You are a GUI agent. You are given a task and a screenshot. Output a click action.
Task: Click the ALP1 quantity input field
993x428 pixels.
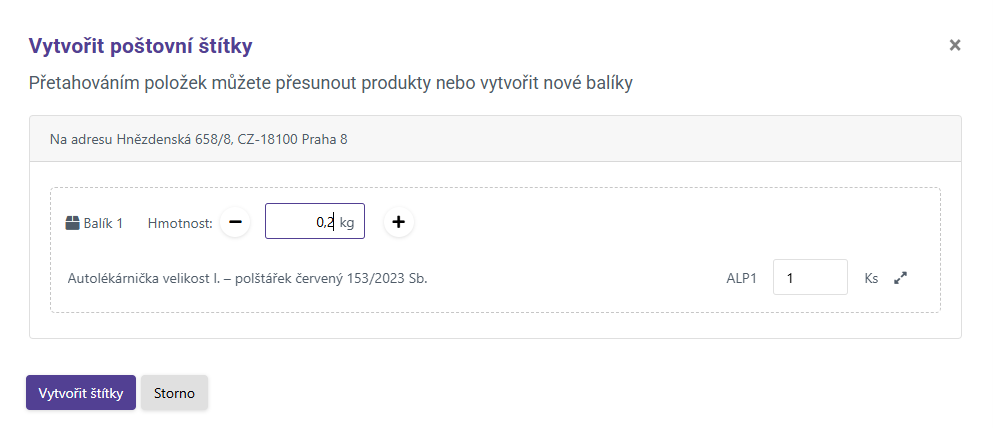click(810, 279)
